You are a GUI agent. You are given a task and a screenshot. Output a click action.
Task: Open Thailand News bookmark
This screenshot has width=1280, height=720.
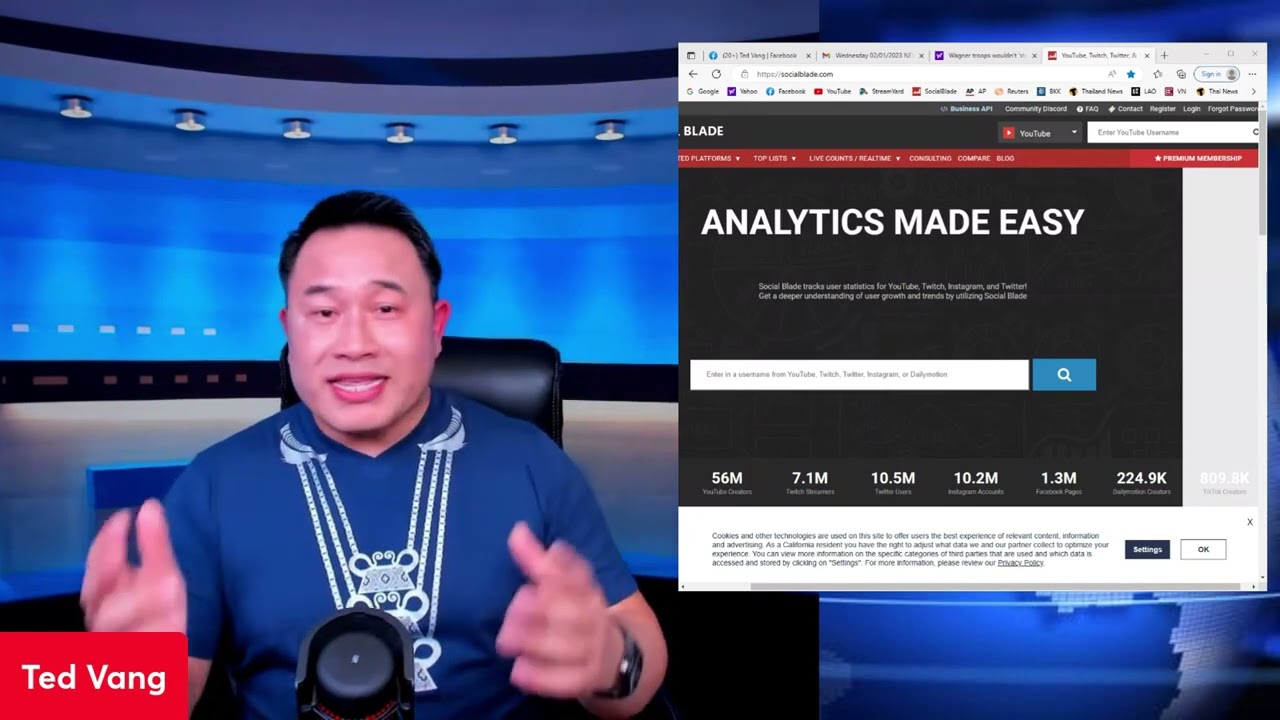point(1096,91)
